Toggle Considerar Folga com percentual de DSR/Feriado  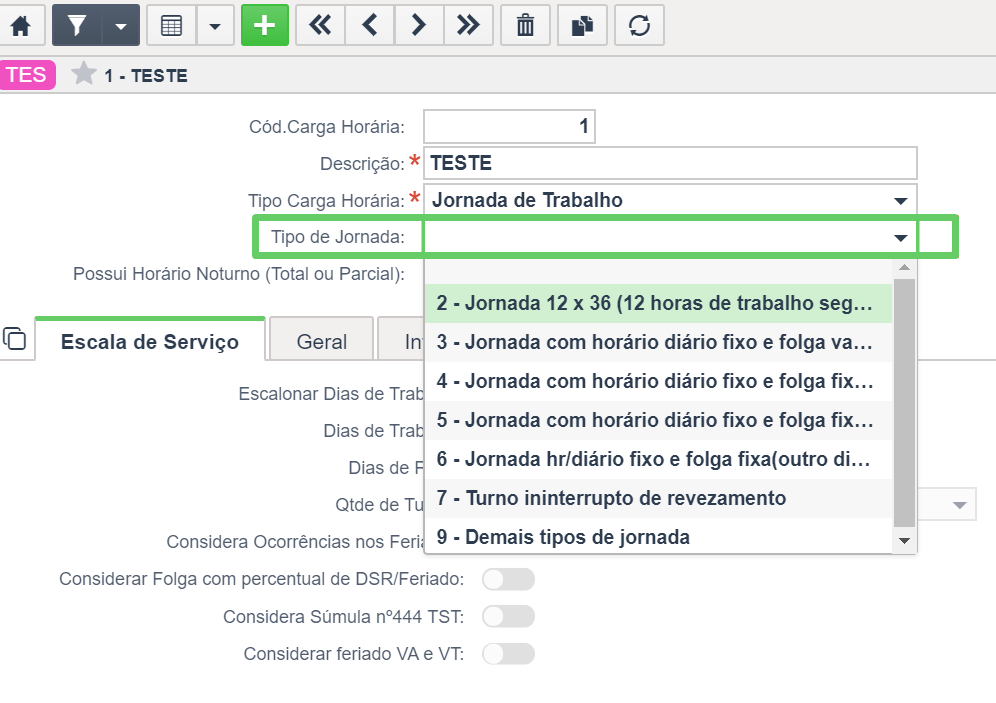click(x=508, y=580)
